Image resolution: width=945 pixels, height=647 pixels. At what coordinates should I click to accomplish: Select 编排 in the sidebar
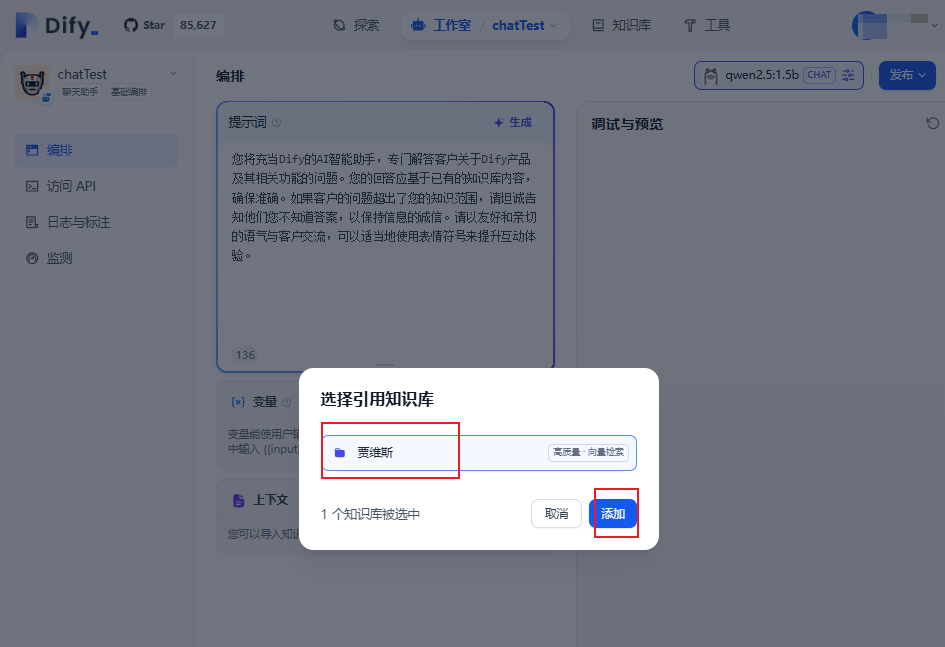click(96, 150)
